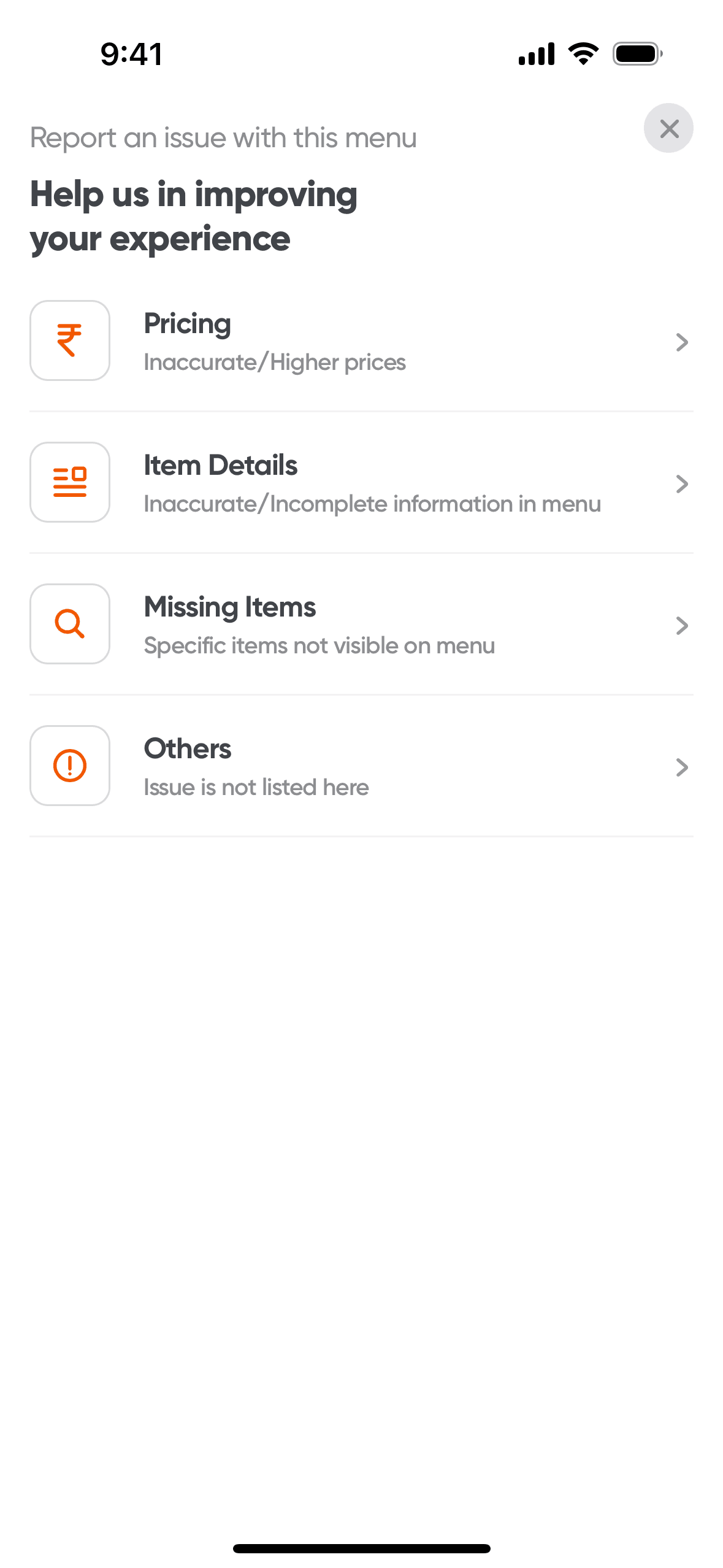Tap the exclamation icon for Others
Viewport: 723px width, 1568px height.
coord(70,766)
